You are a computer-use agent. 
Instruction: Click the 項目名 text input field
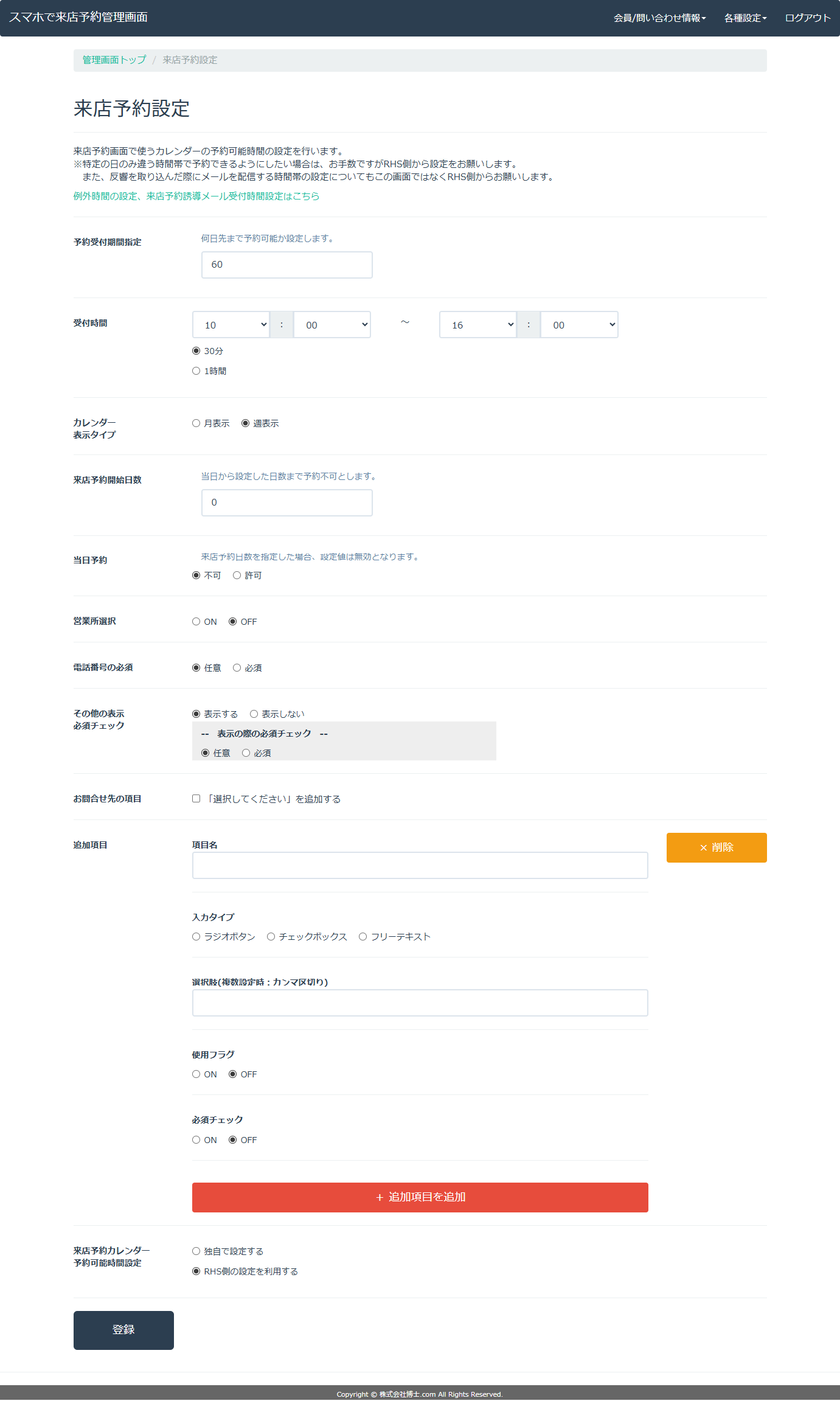tap(420, 866)
